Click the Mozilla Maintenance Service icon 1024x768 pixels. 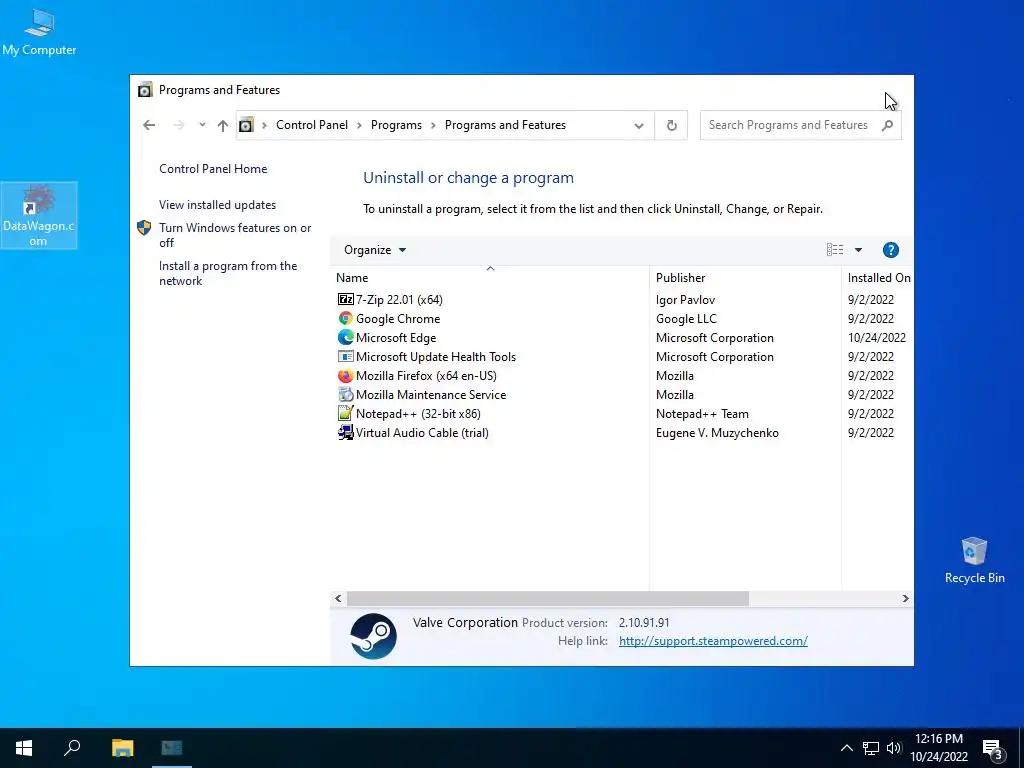tap(345, 394)
